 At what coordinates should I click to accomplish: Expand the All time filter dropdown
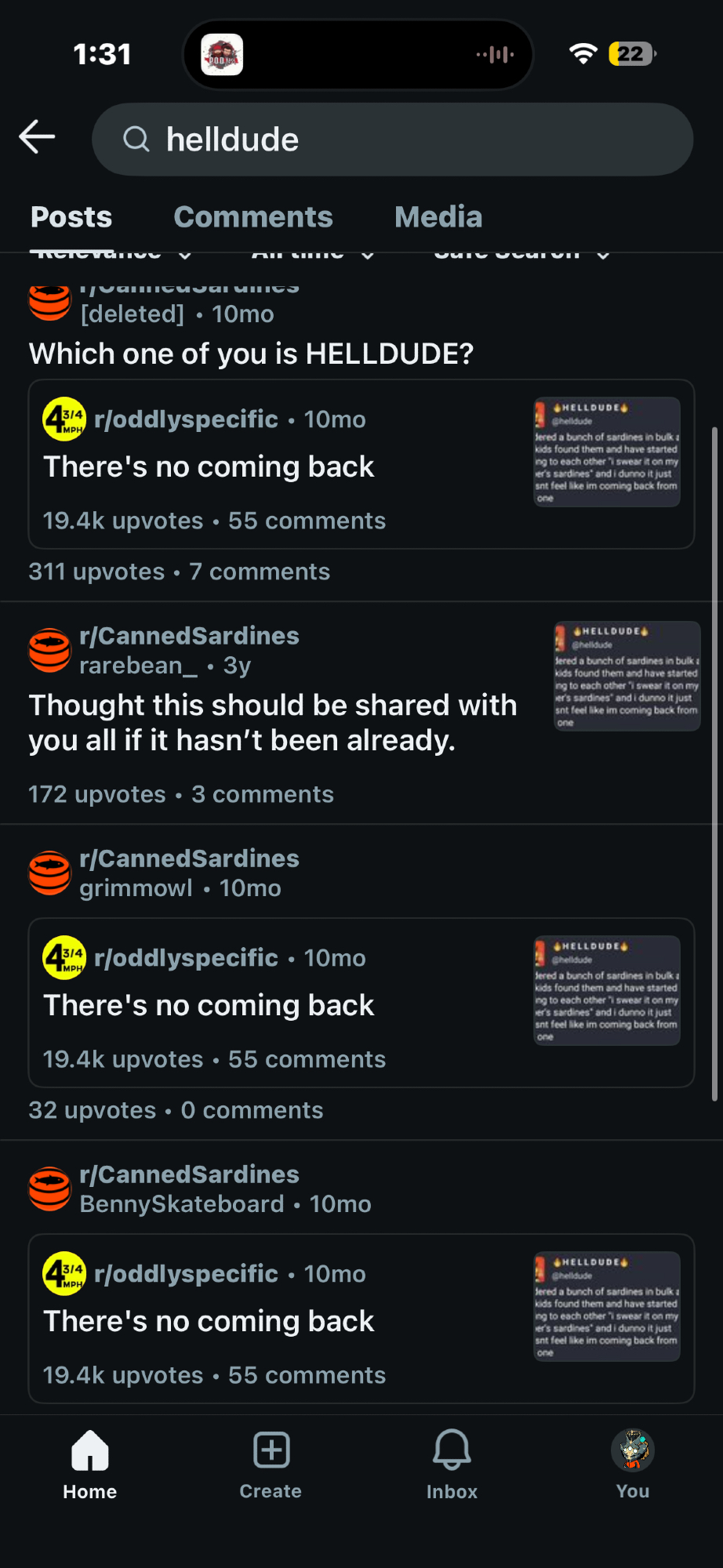[312, 254]
